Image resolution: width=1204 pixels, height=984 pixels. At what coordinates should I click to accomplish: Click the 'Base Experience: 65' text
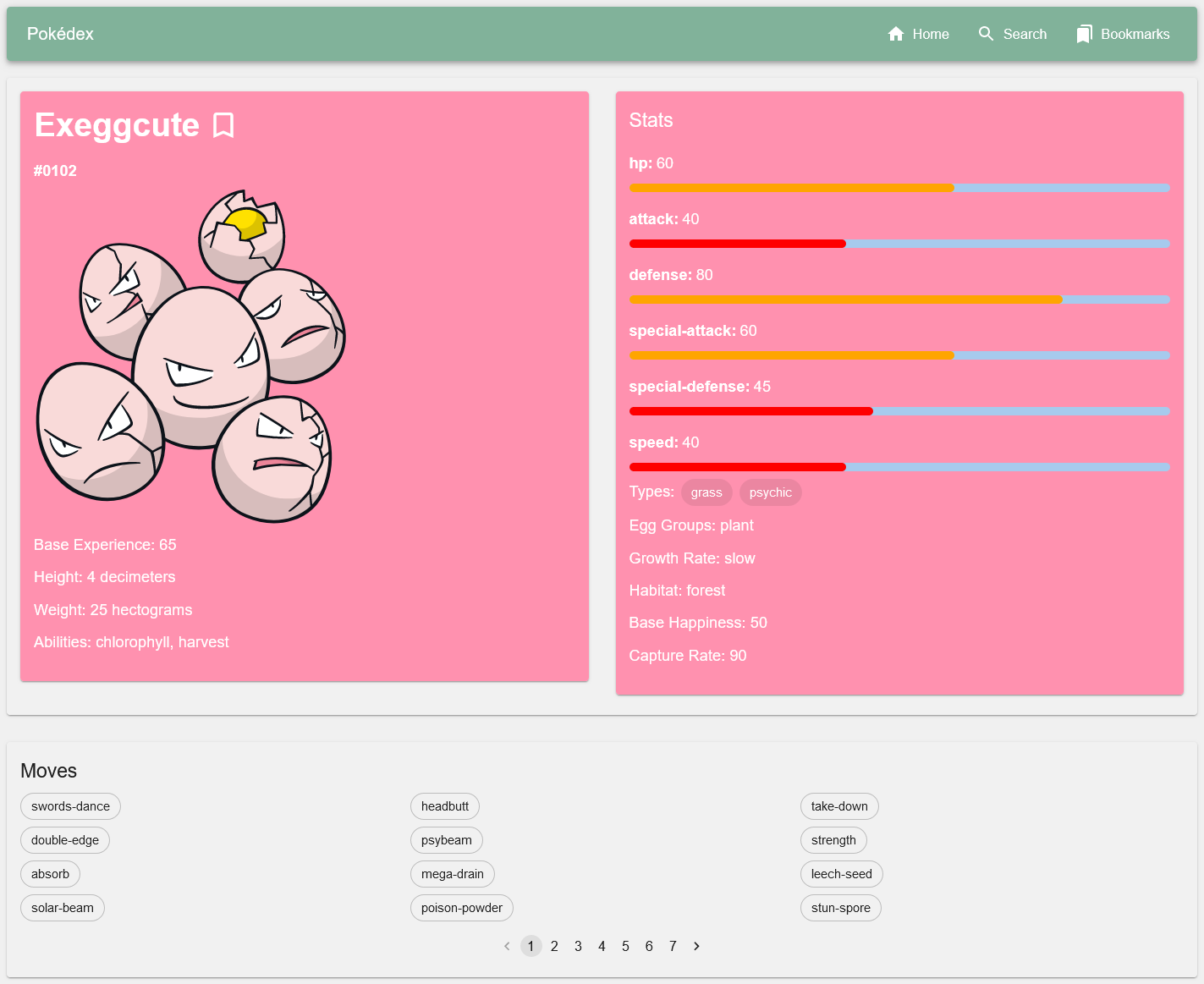105,545
